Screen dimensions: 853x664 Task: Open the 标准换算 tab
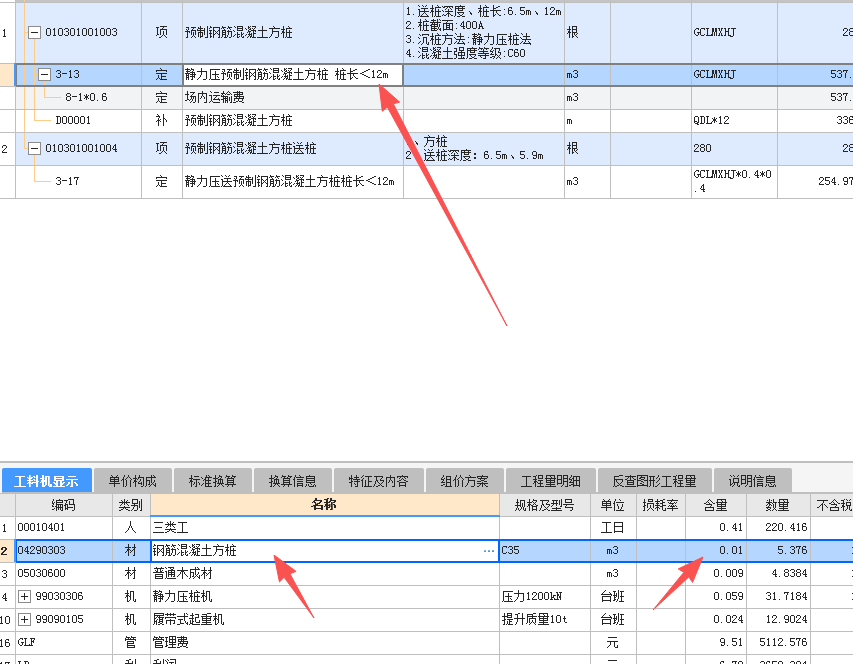click(212, 481)
